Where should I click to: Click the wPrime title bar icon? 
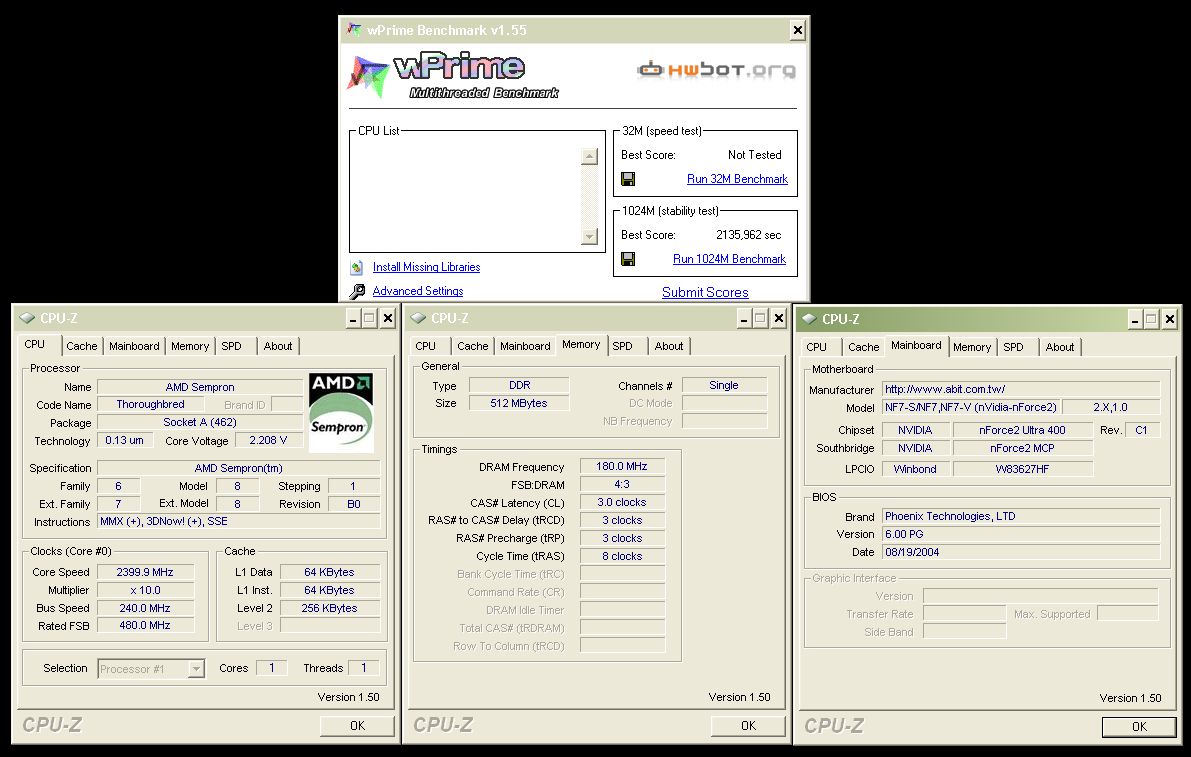[354, 30]
